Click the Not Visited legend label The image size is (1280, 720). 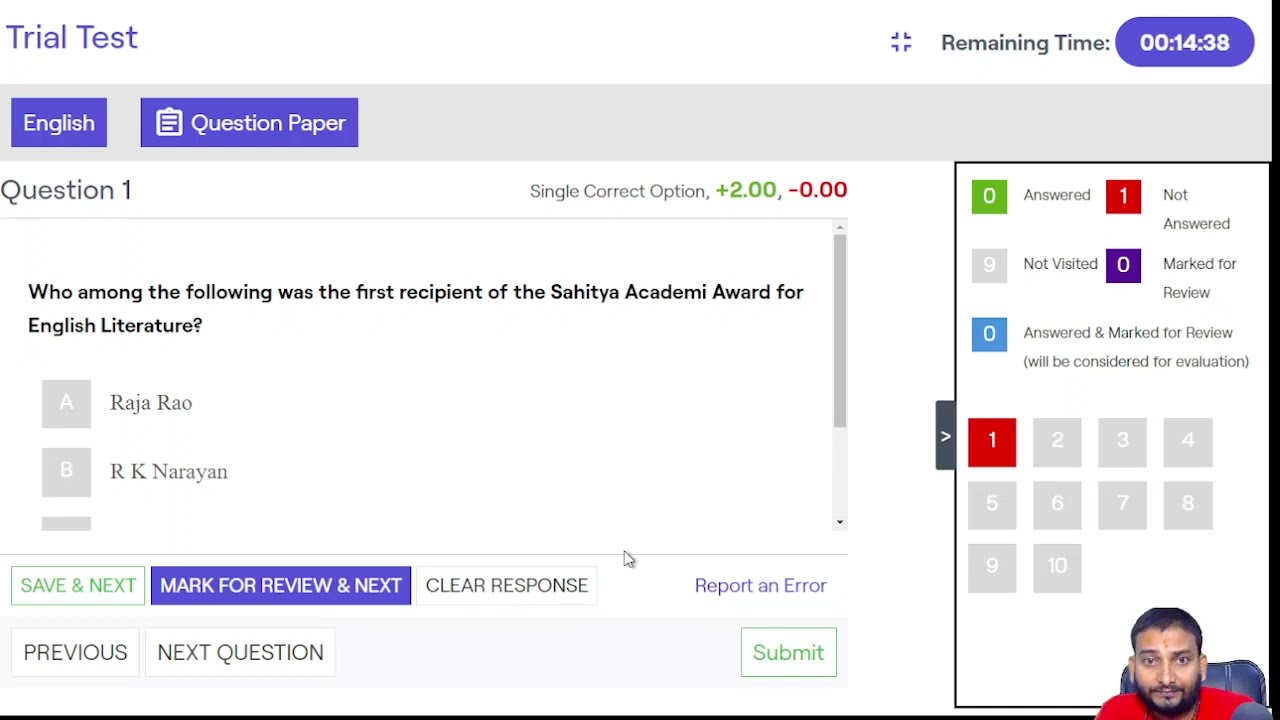click(x=1060, y=264)
